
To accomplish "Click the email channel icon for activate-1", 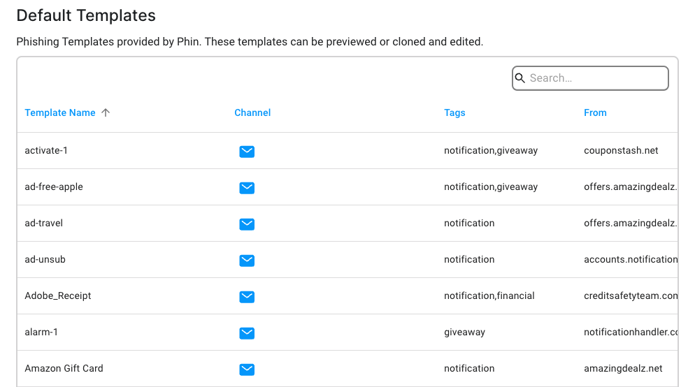I will (x=247, y=151).
